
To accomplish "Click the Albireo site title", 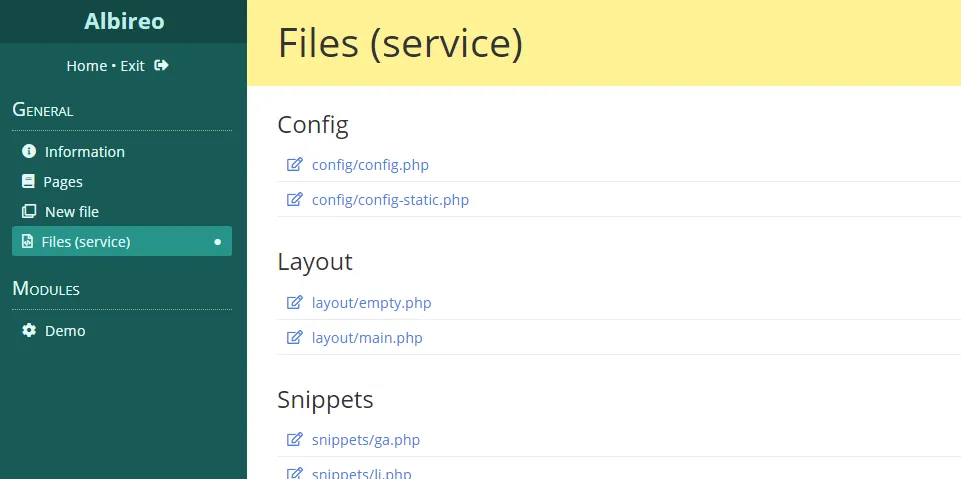I will click(124, 21).
